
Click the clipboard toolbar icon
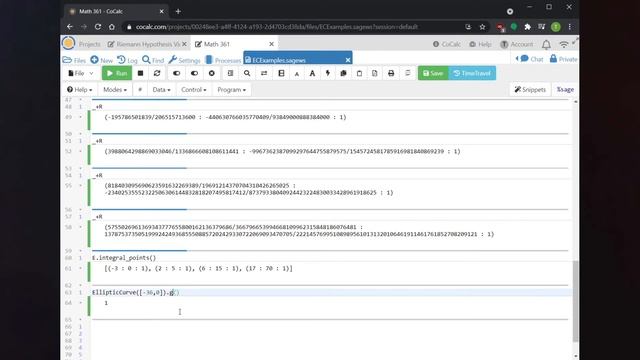(359, 73)
